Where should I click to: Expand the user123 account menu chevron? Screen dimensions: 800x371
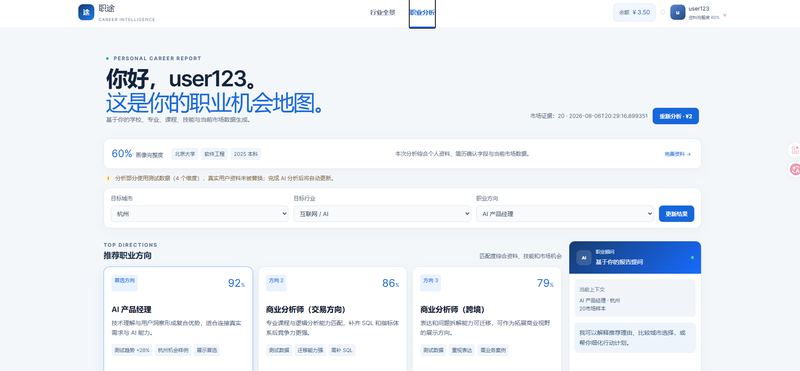coord(724,15)
